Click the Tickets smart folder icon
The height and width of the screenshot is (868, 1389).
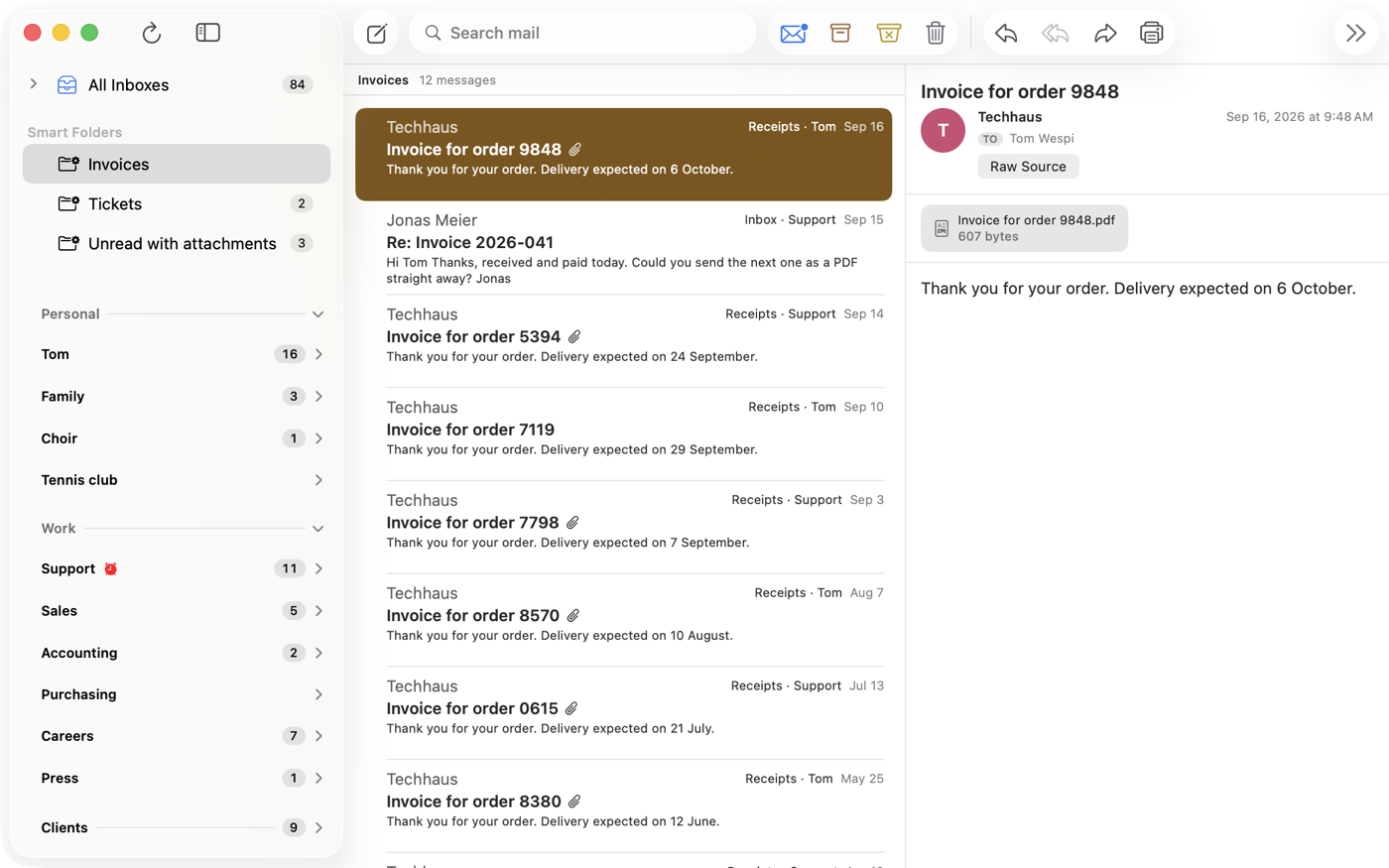click(x=68, y=203)
